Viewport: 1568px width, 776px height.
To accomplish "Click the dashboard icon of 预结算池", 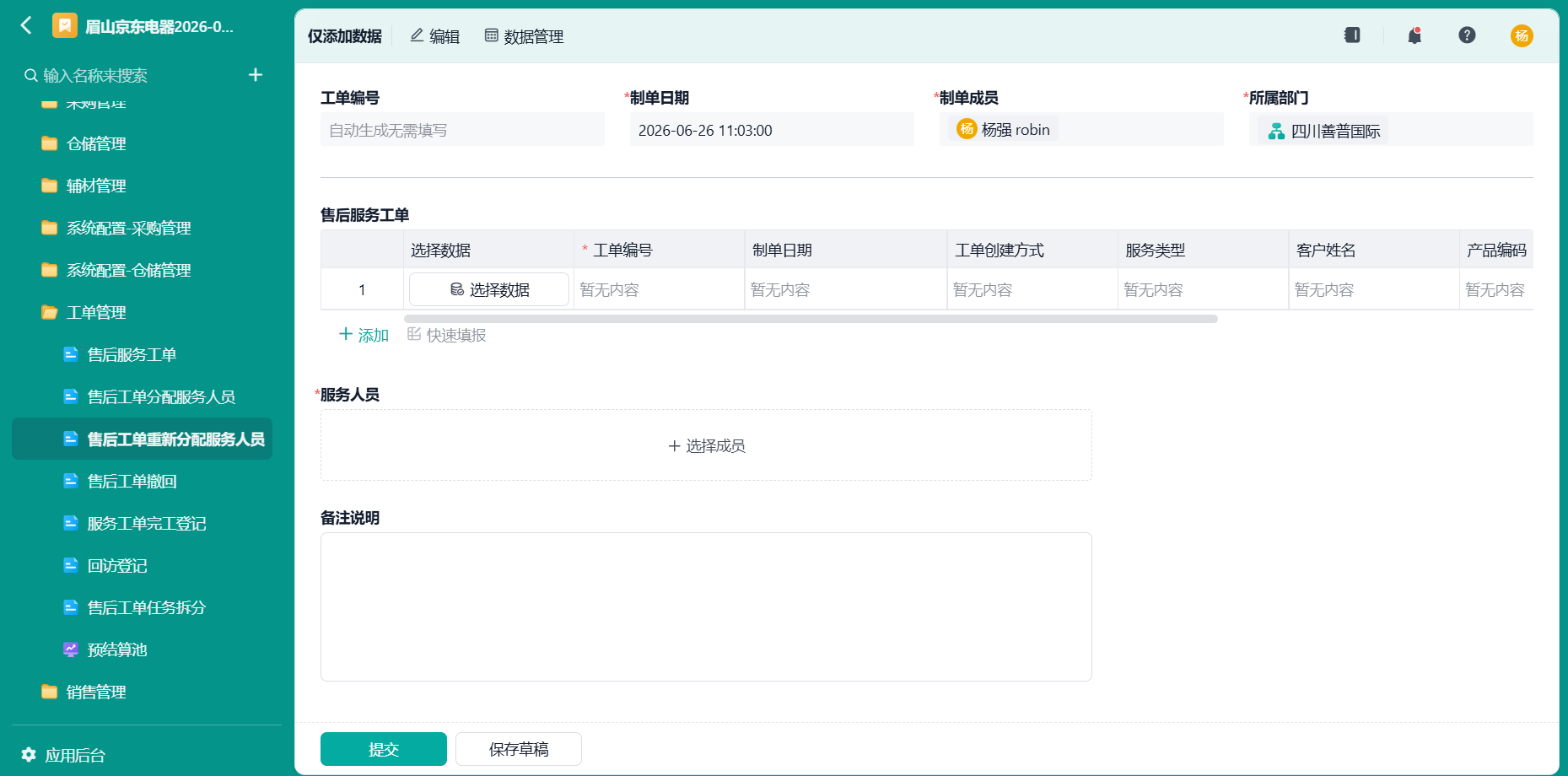I will pos(71,649).
